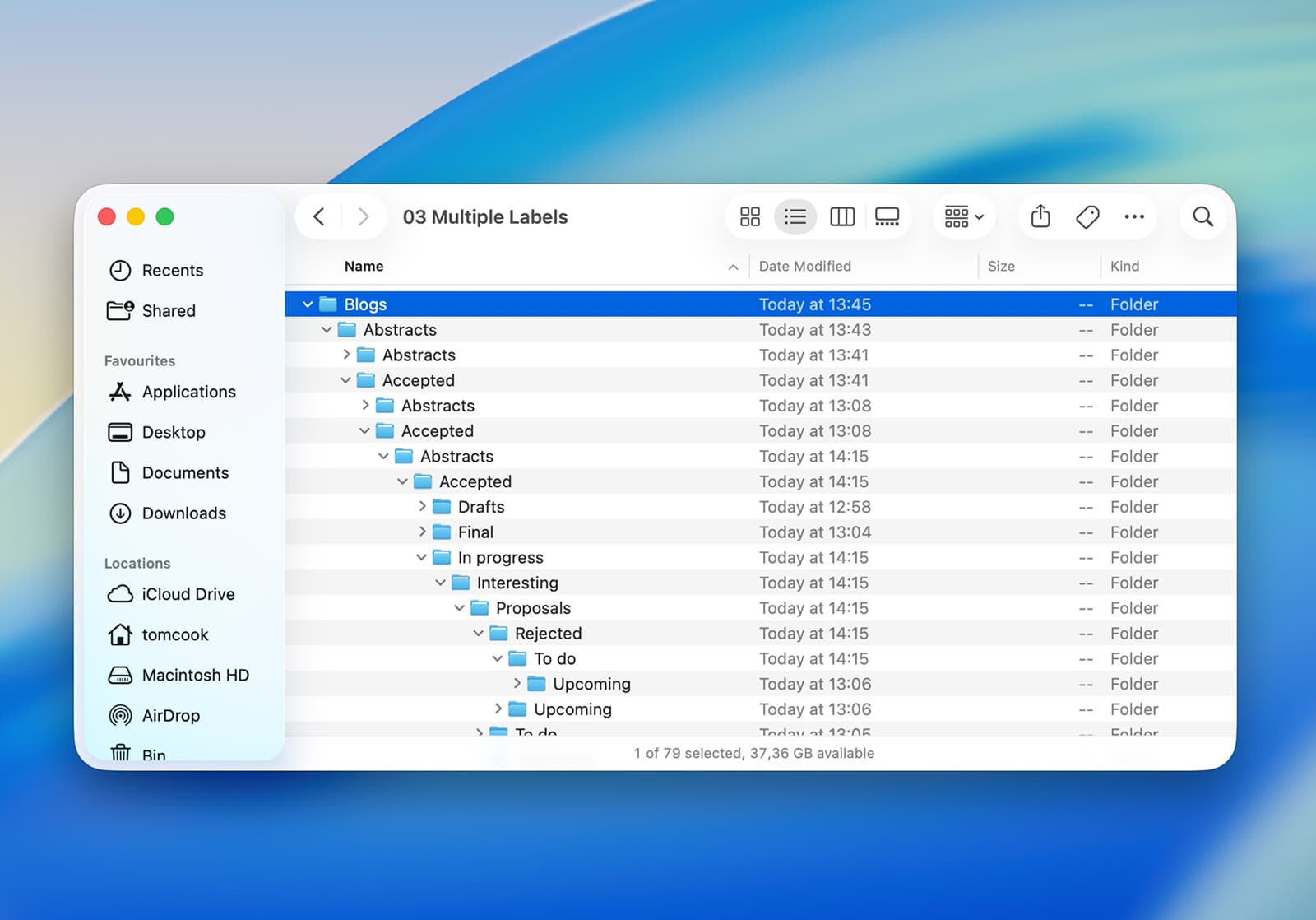Select the column view icon

click(841, 216)
